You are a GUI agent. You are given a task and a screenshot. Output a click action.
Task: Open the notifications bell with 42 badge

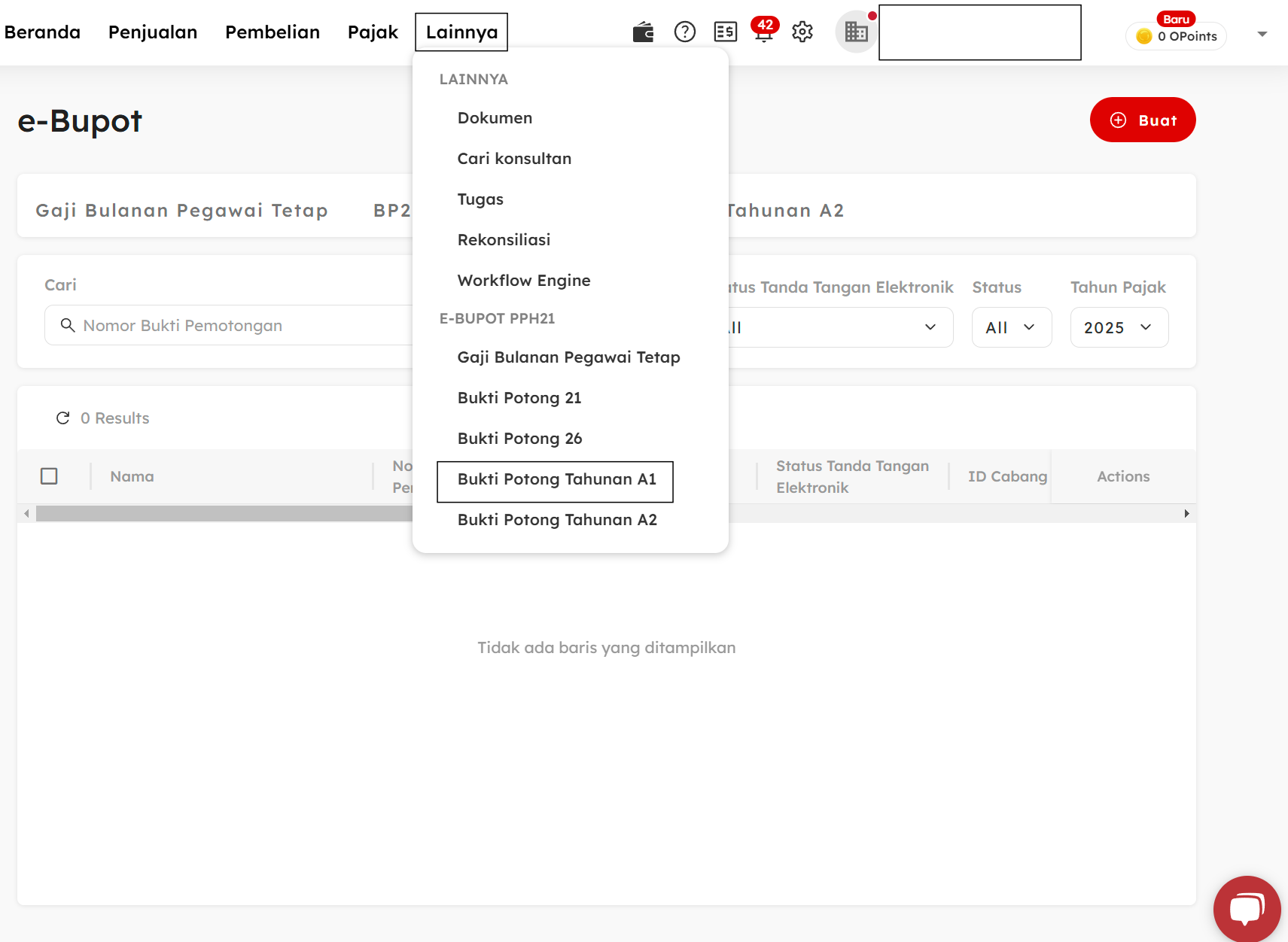coord(763,32)
